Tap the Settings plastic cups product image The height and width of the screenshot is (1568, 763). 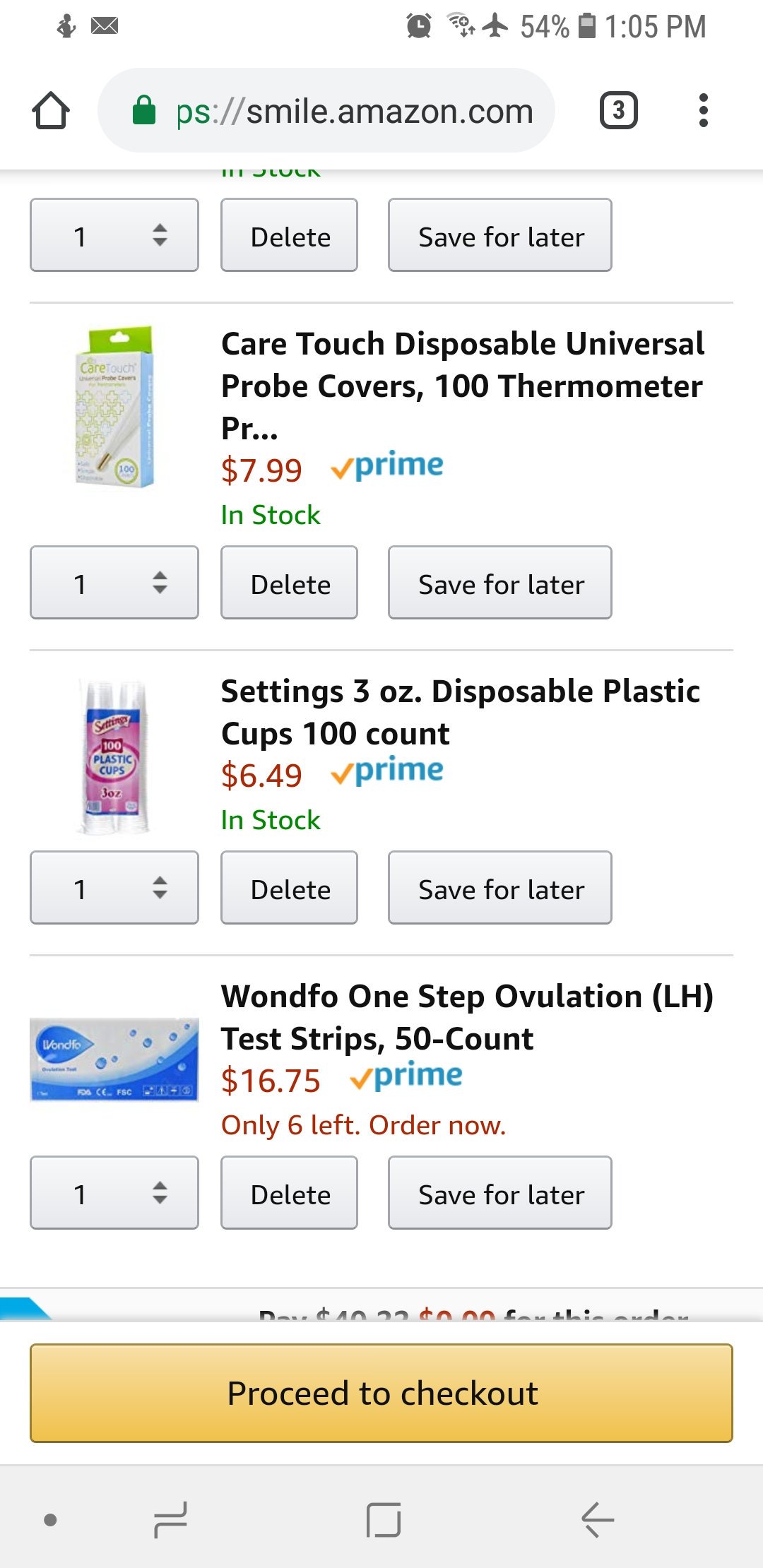114,757
